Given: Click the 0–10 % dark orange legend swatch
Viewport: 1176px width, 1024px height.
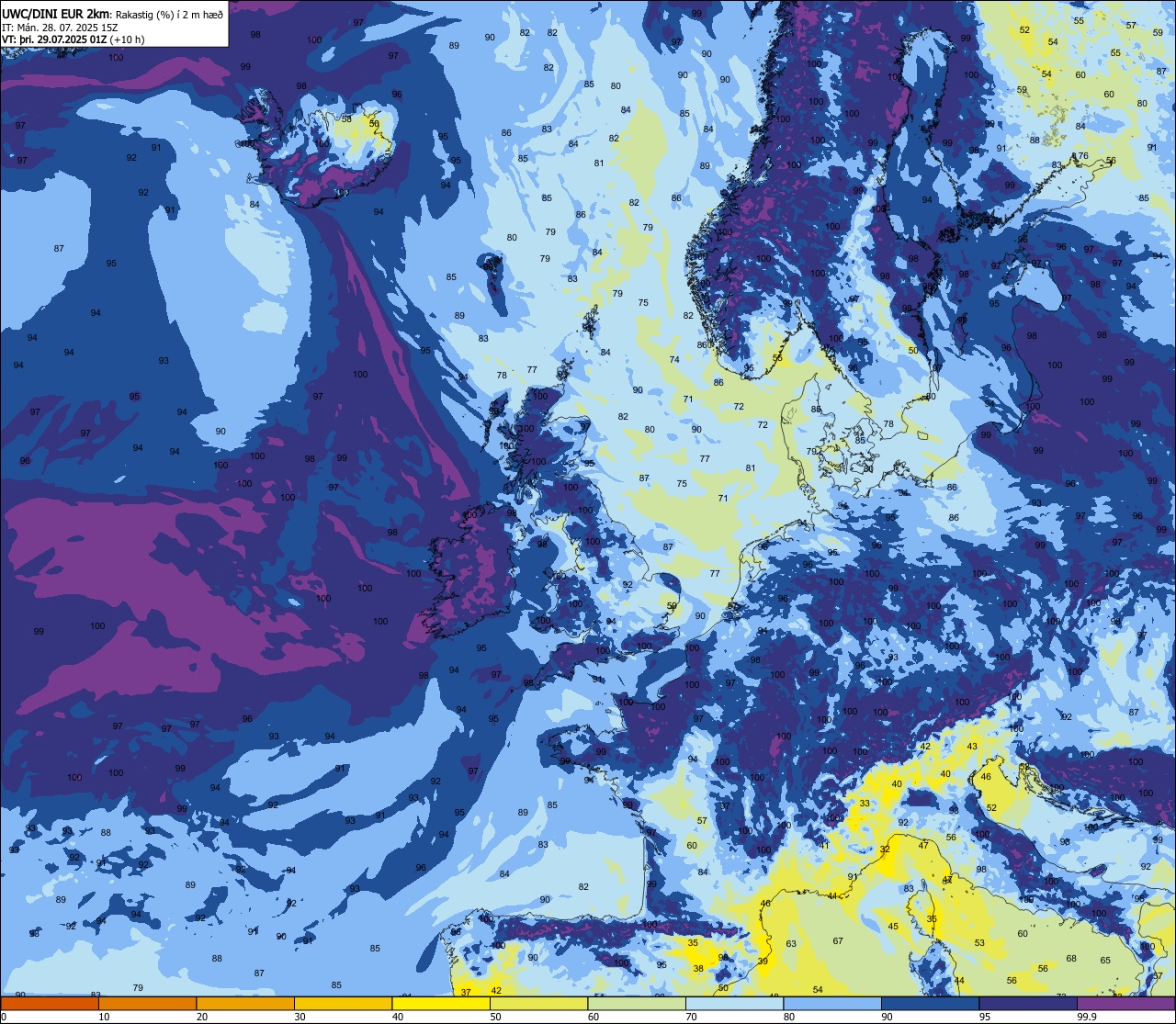Looking at the screenshot, I should click(x=50, y=1003).
